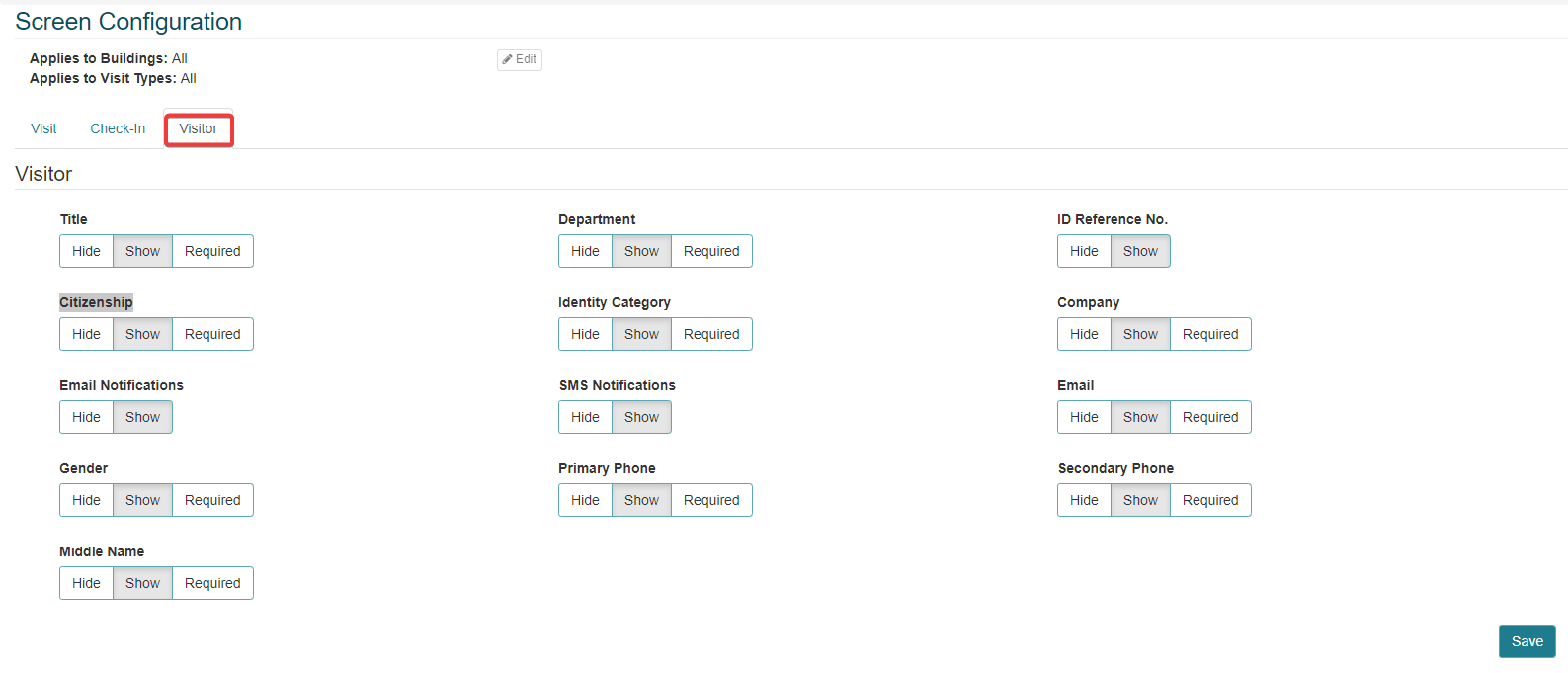
Task: Hide the Company field
Action: point(1084,334)
